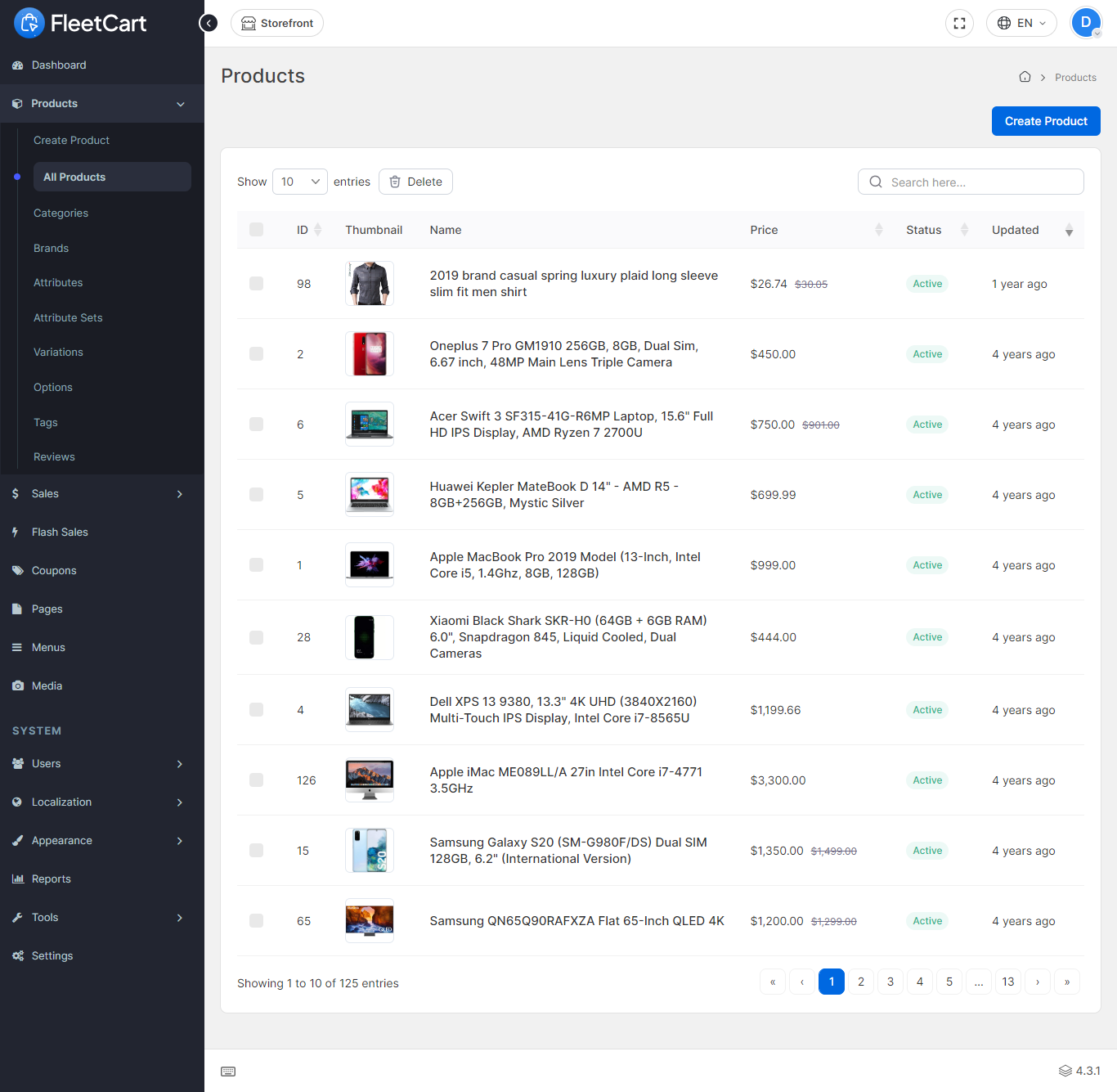The image size is (1117, 1092).
Task: Click the Appearance brush icon
Action: coord(17,840)
